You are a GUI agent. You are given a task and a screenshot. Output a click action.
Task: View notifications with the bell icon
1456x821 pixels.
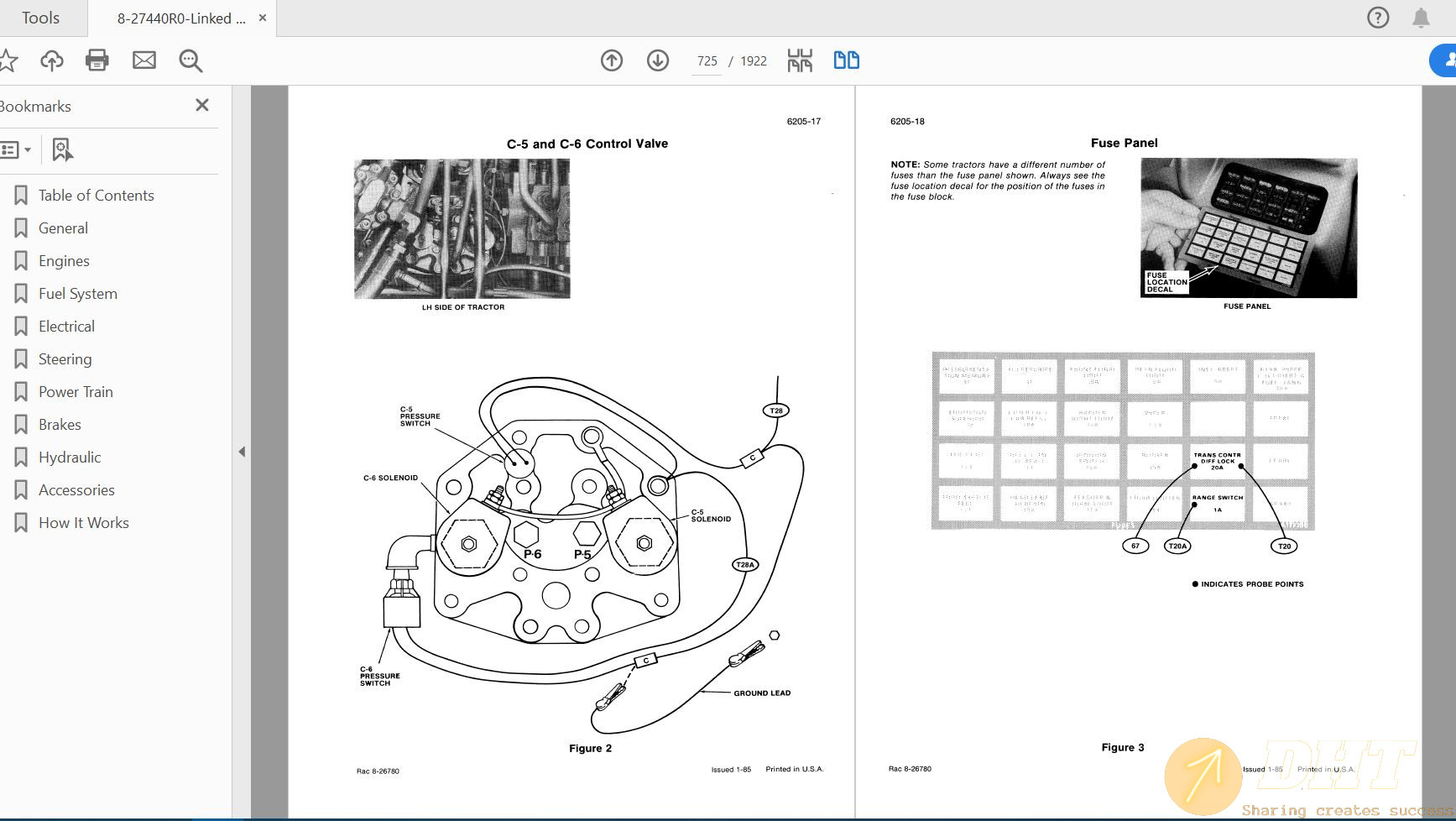(1421, 17)
